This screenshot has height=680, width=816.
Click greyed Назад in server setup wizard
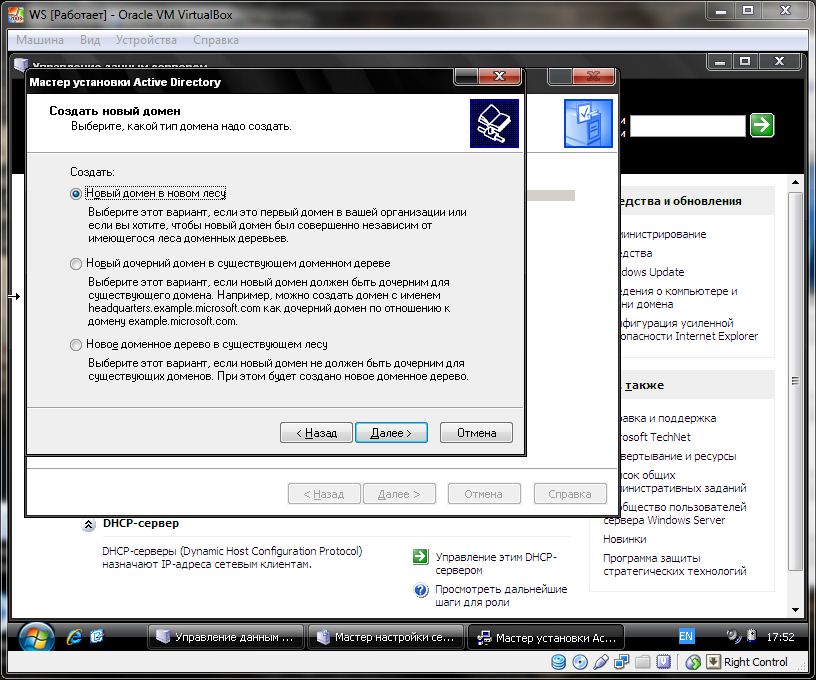[324, 494]
